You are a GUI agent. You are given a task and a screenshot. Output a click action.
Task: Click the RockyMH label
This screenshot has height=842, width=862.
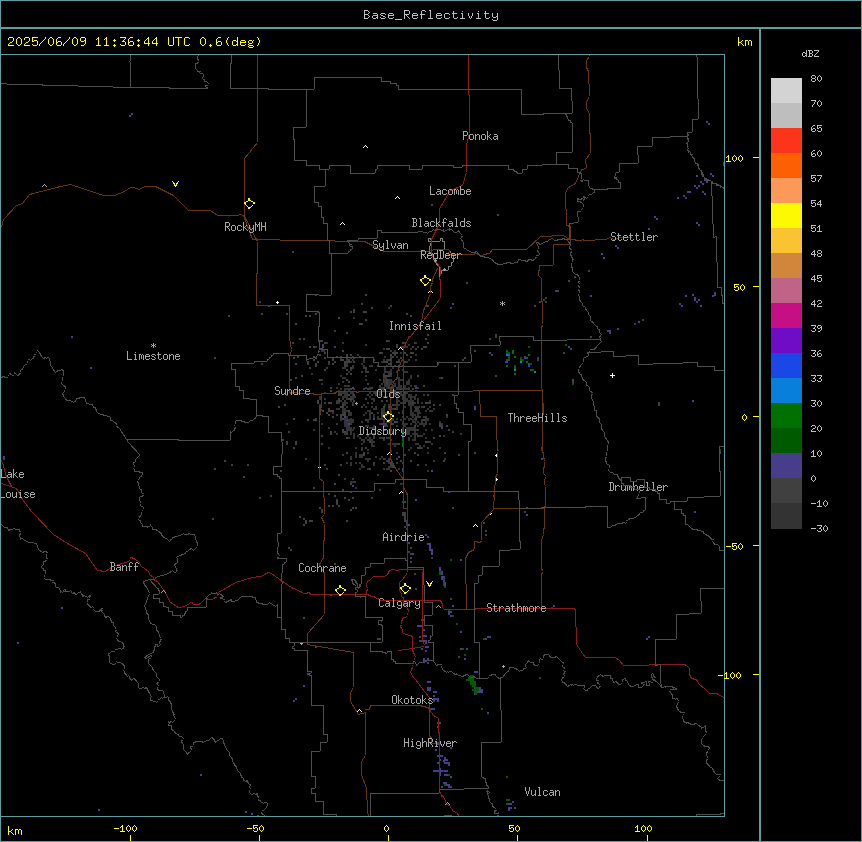pos(245,227)
